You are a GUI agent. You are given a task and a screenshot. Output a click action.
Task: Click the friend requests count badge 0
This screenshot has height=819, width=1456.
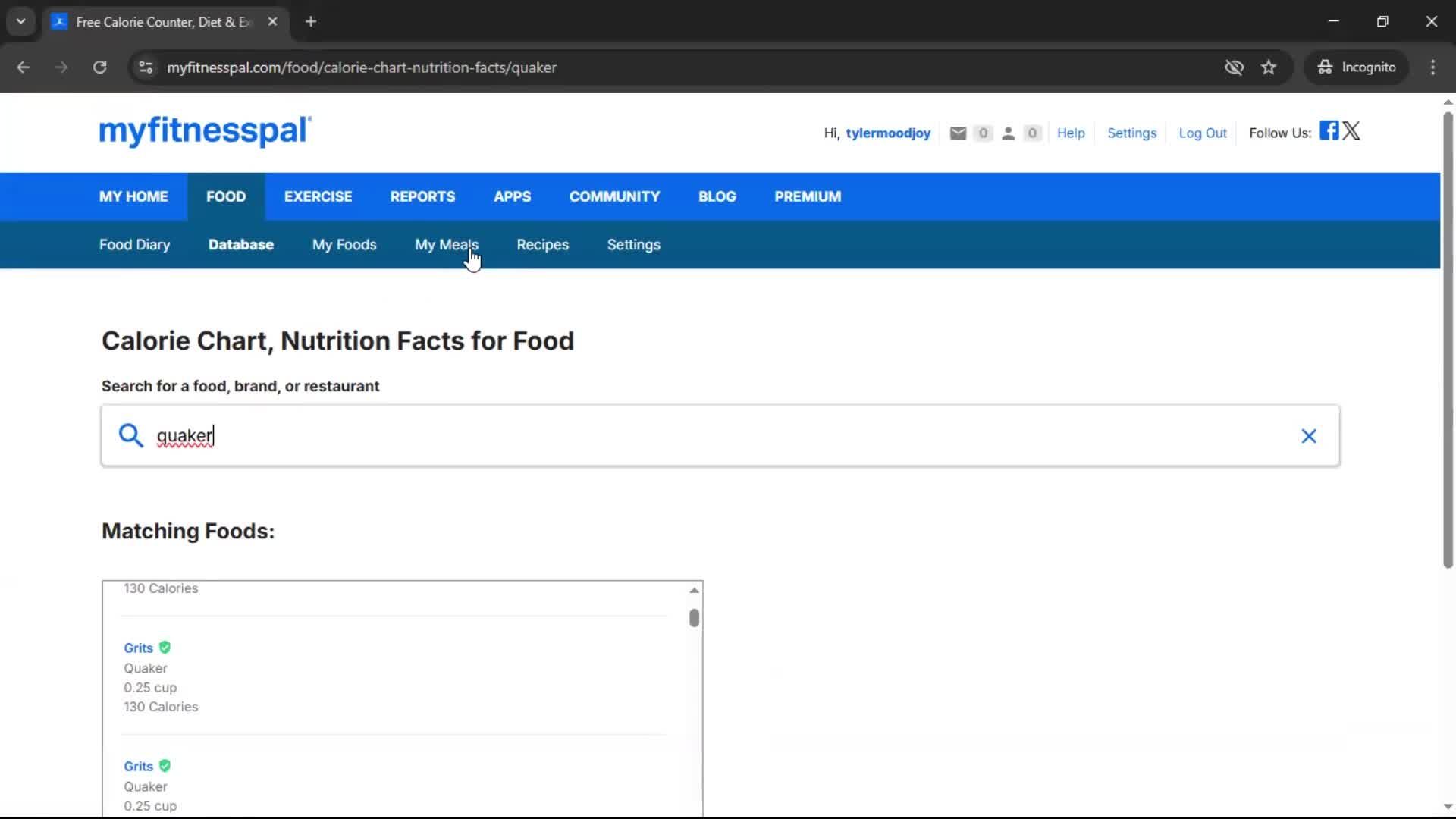[x=1032, y=133]
